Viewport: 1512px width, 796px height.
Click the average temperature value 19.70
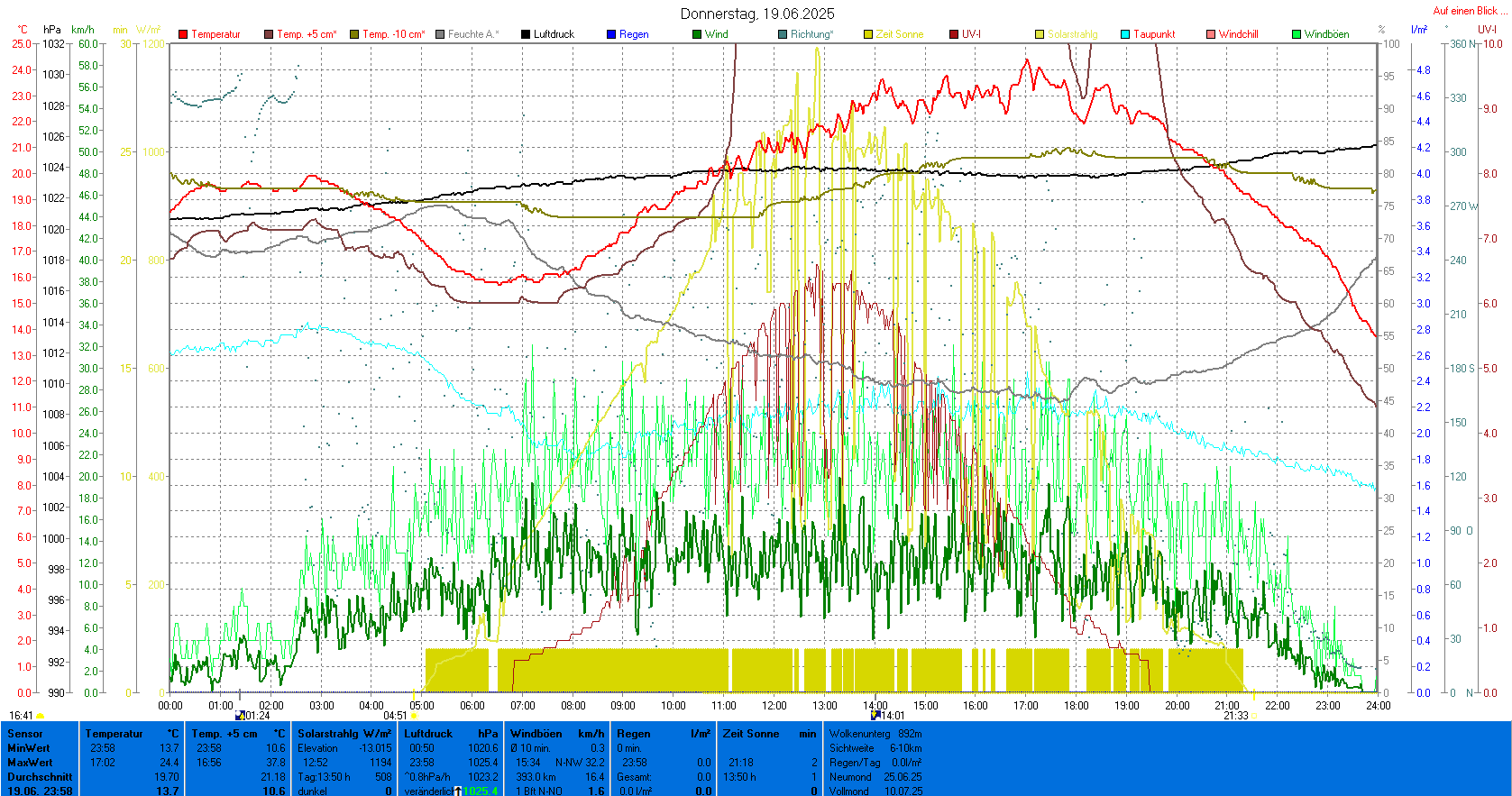coord(166,777)
